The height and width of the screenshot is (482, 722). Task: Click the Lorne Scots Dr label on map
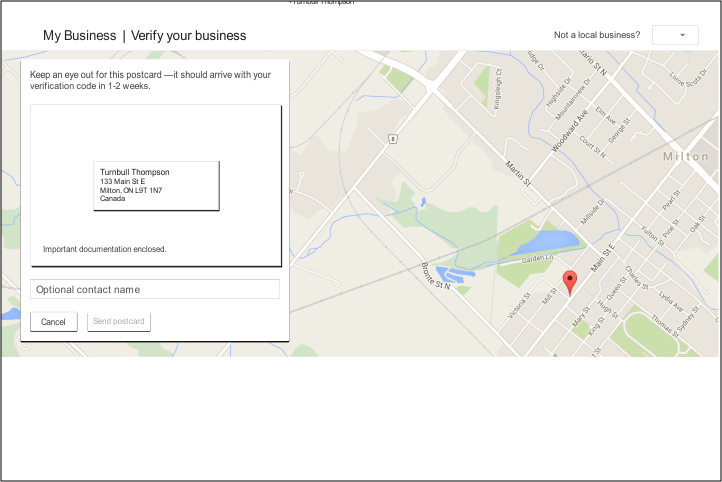[x=688, y=78]
